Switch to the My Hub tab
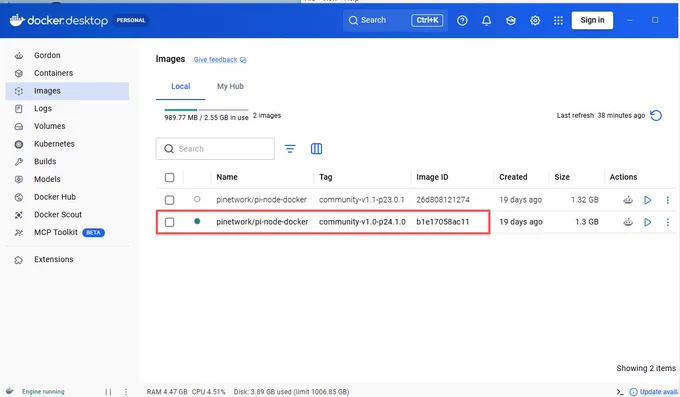Image resolution: width=680 pixels, height=397 pixels. click(x=230, y=86)
